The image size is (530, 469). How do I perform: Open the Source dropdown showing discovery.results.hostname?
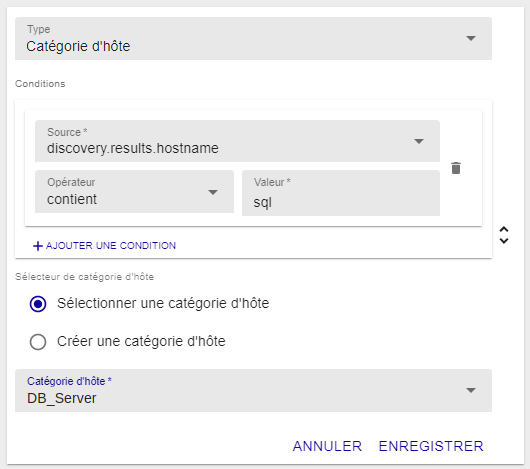coord(237,141)
